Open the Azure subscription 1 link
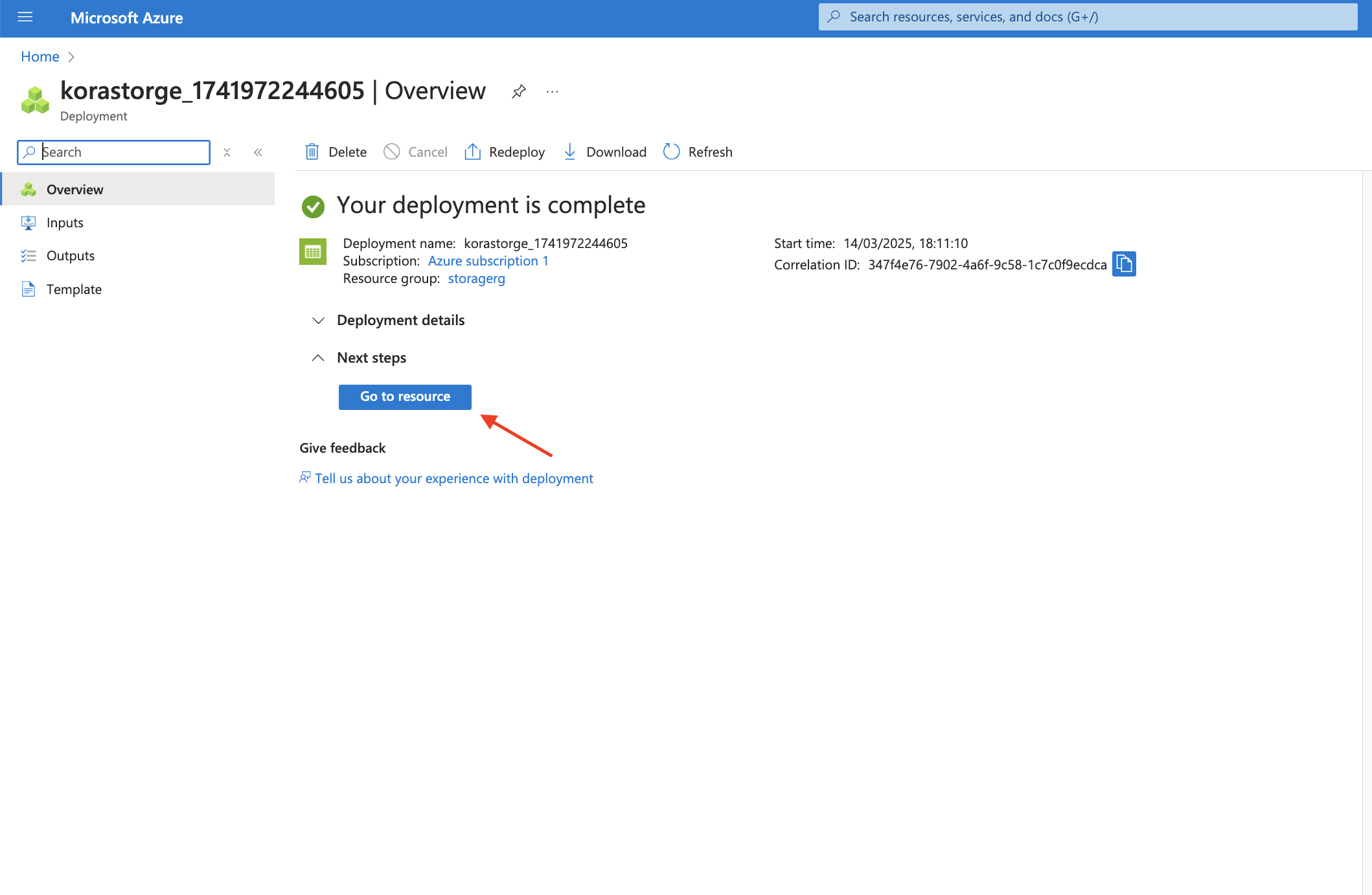 click(488, 261)
